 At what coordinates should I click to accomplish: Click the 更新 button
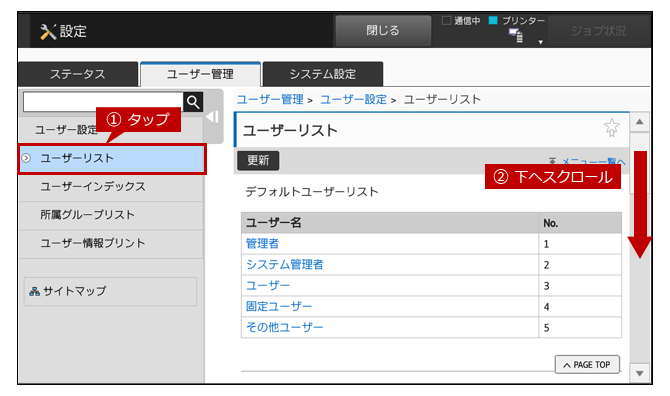coord(258,161)
